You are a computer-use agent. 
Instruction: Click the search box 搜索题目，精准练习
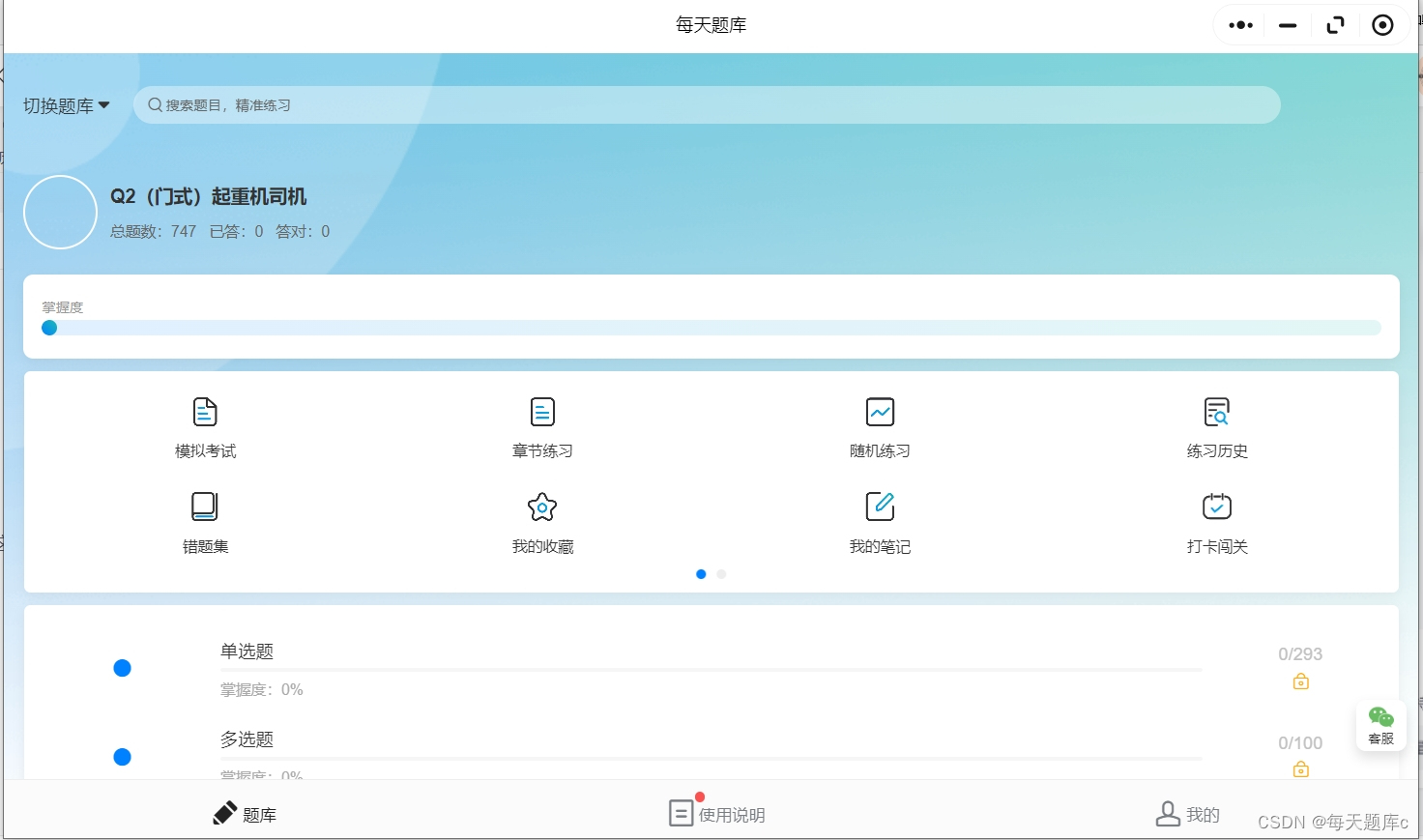click(x=707, y=104)
